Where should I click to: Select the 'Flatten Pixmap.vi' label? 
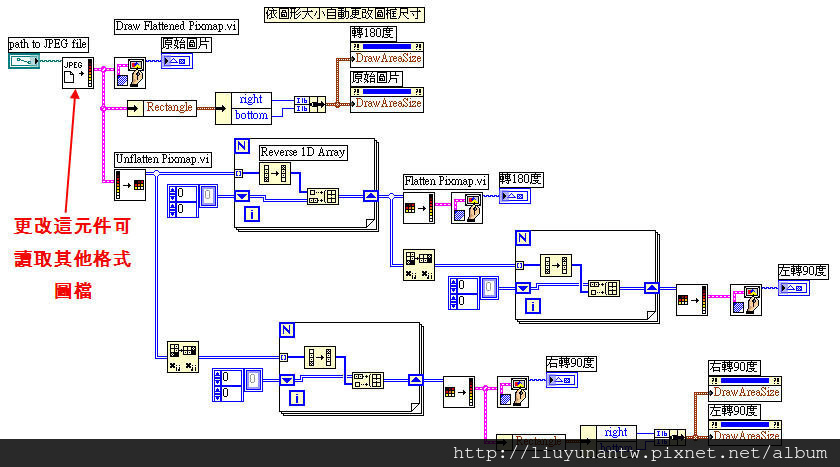point(445,181)
